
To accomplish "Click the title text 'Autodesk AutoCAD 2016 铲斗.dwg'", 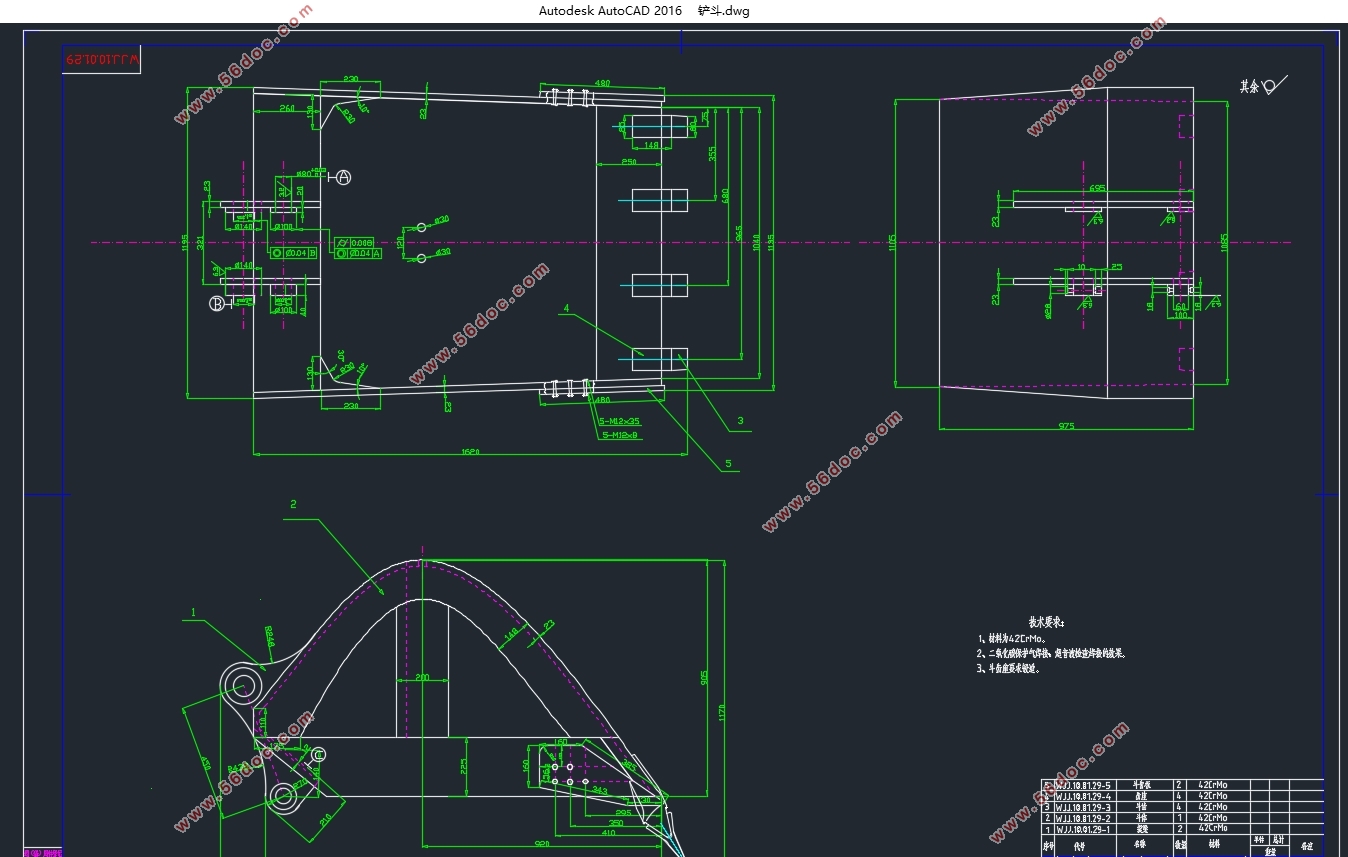I will point(644,11).
